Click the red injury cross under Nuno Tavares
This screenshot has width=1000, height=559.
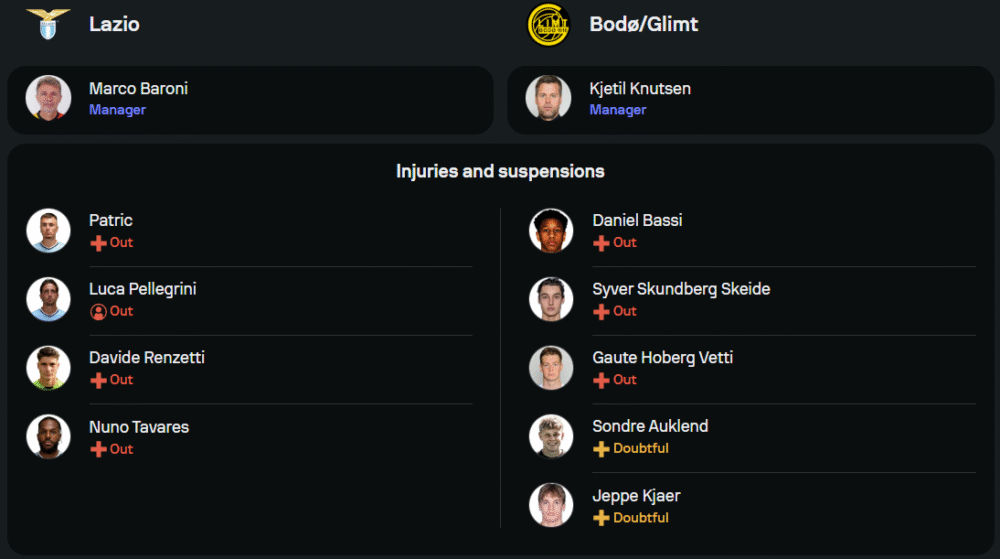pyautogui.click(x=98, y=449)
